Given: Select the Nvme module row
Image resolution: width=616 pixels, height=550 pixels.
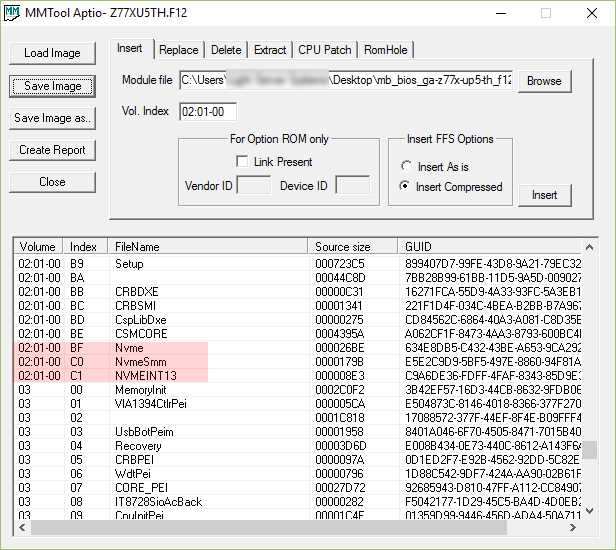Looking at the screenshot, I should 298,348.
